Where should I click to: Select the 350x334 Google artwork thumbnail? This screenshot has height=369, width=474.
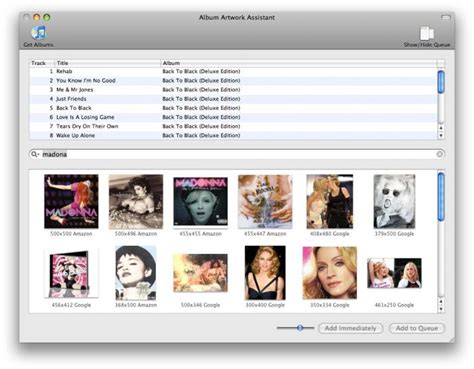[x=329, y=273]
